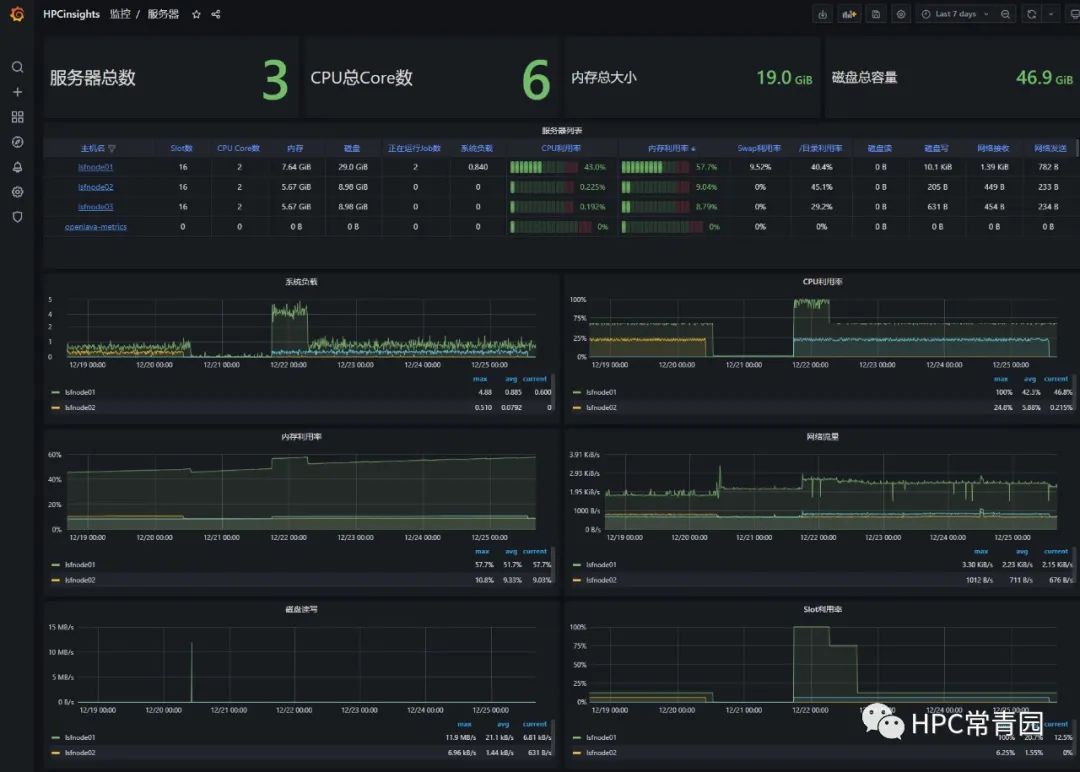The width and height of the screenshot is (1080, 772).
Task: Refresh the dashboard
Action: [1031, 14]
